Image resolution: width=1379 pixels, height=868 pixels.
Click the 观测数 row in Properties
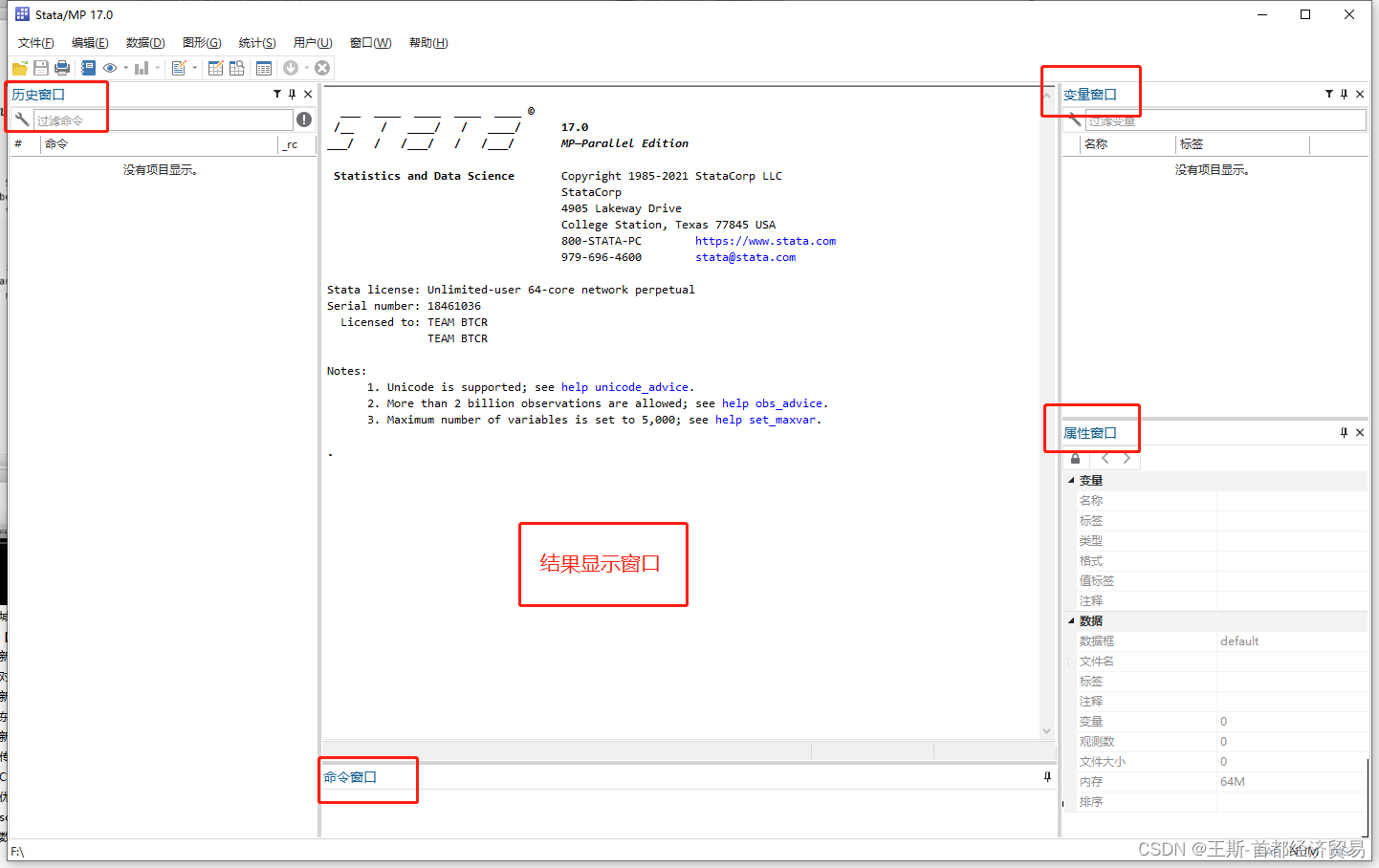tap(1215, 742)
